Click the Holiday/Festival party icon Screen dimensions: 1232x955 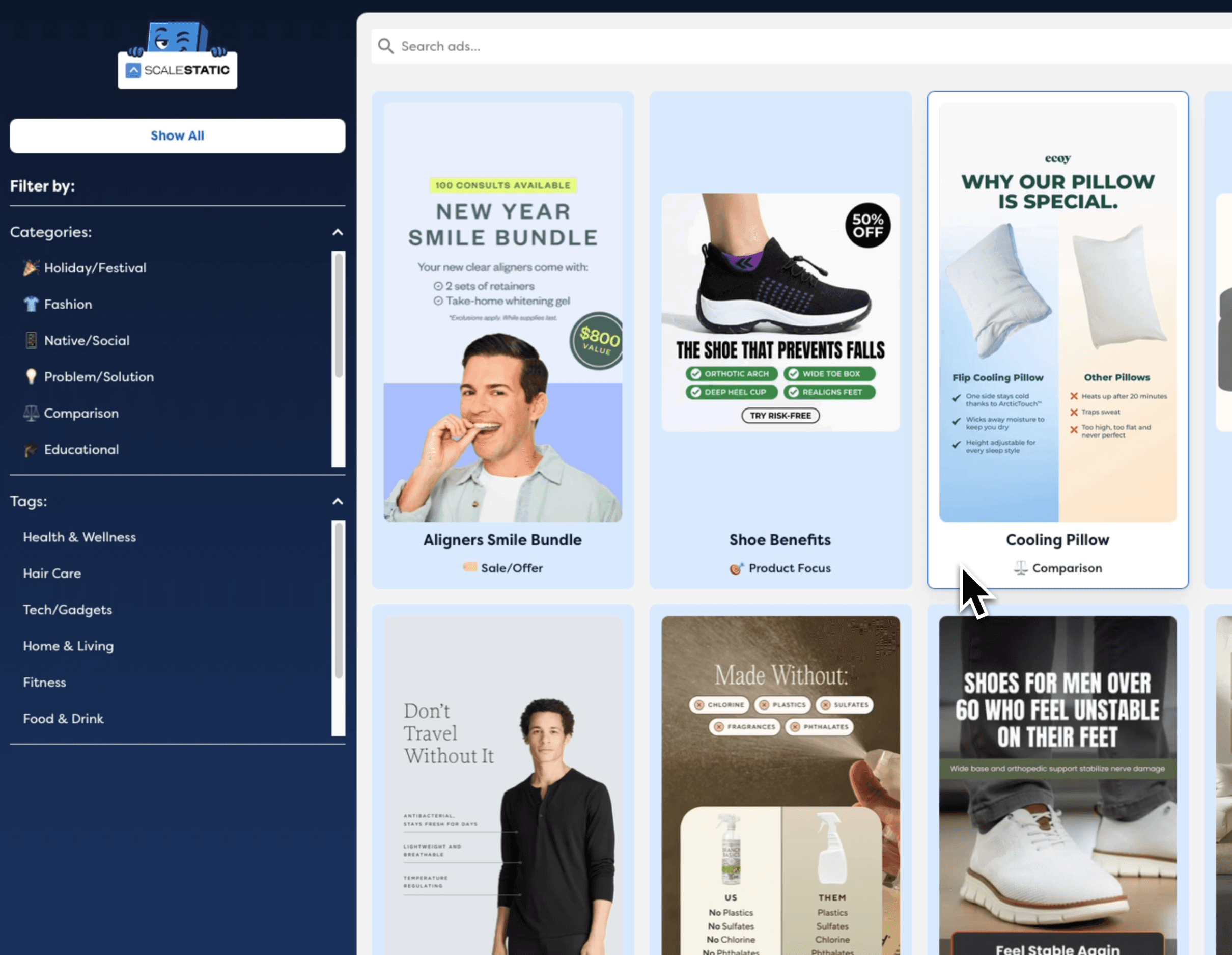31,267
